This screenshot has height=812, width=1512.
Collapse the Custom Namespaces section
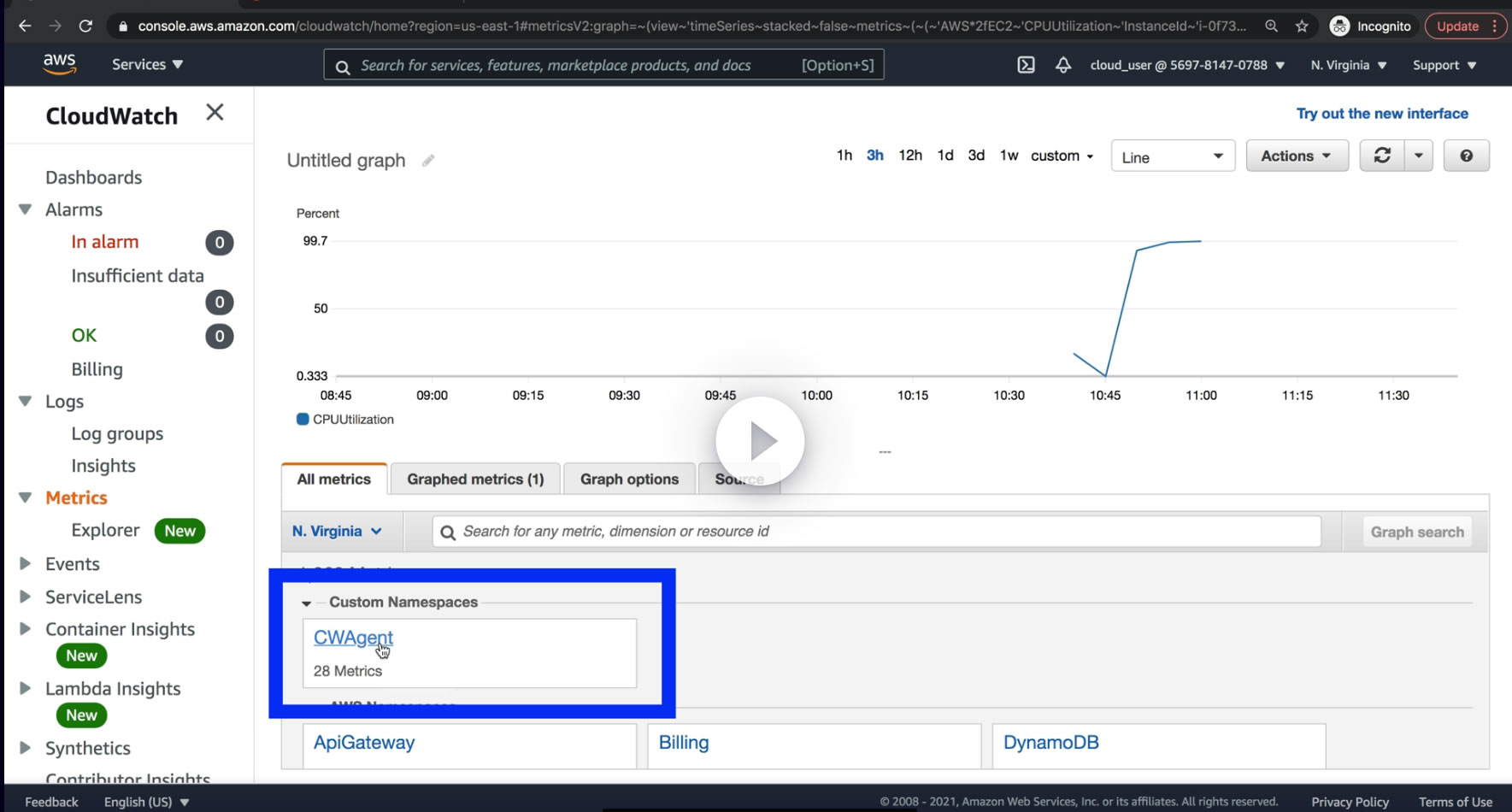pyautogui.click(x=306, y=603)
